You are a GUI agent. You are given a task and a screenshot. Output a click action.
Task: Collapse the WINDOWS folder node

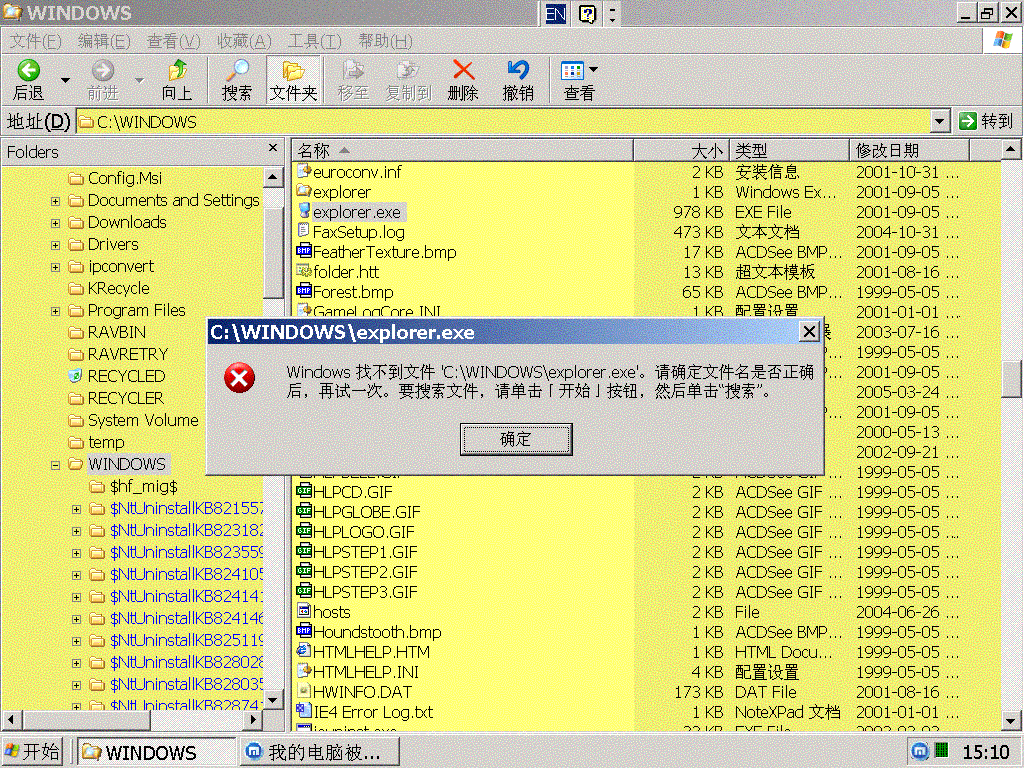pyautogui.click(x=56, y=465)
